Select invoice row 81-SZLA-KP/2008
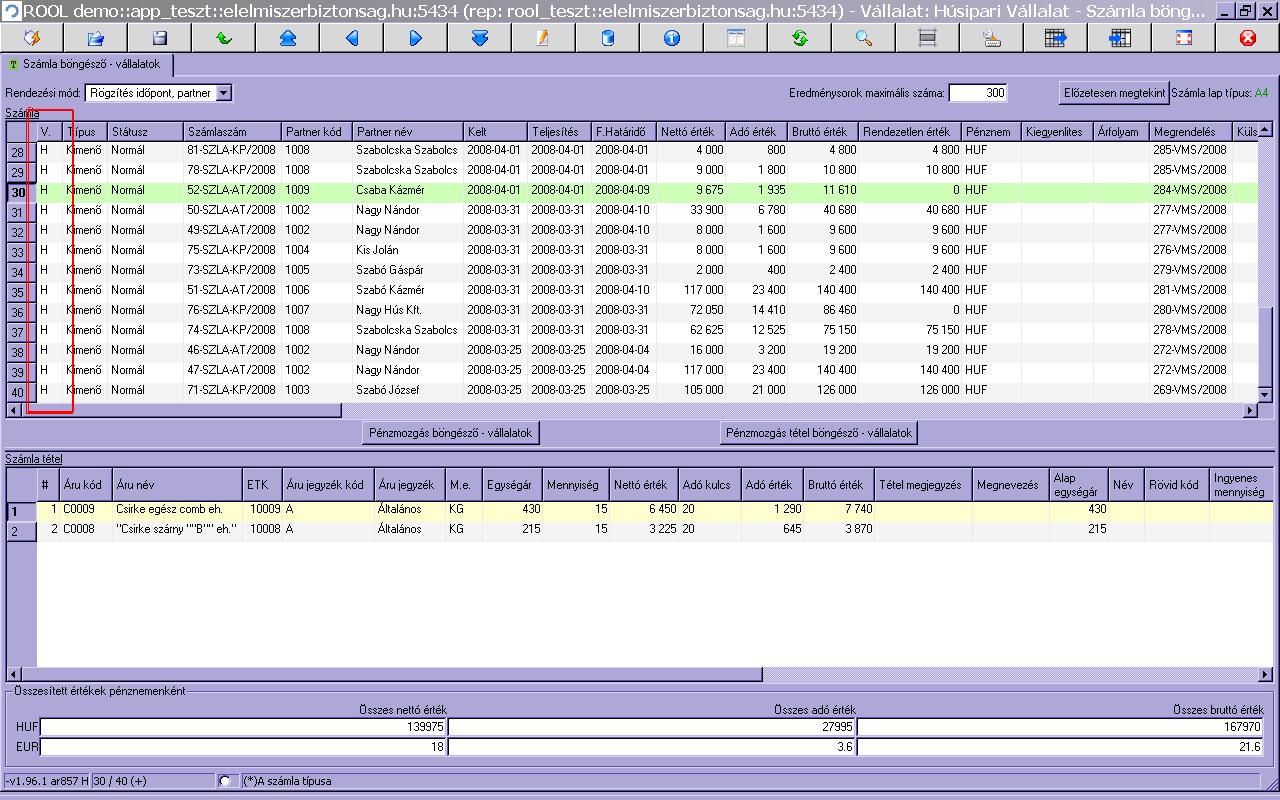The image size is (1280, 800). (230, 150)
